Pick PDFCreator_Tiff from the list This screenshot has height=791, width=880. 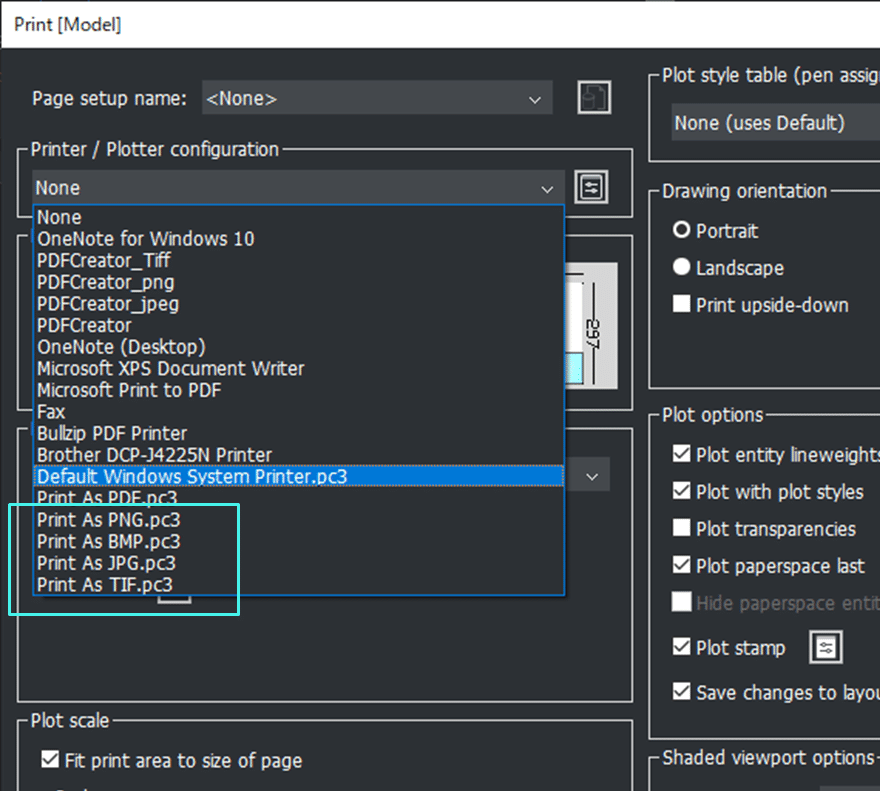tap(299, 260)
